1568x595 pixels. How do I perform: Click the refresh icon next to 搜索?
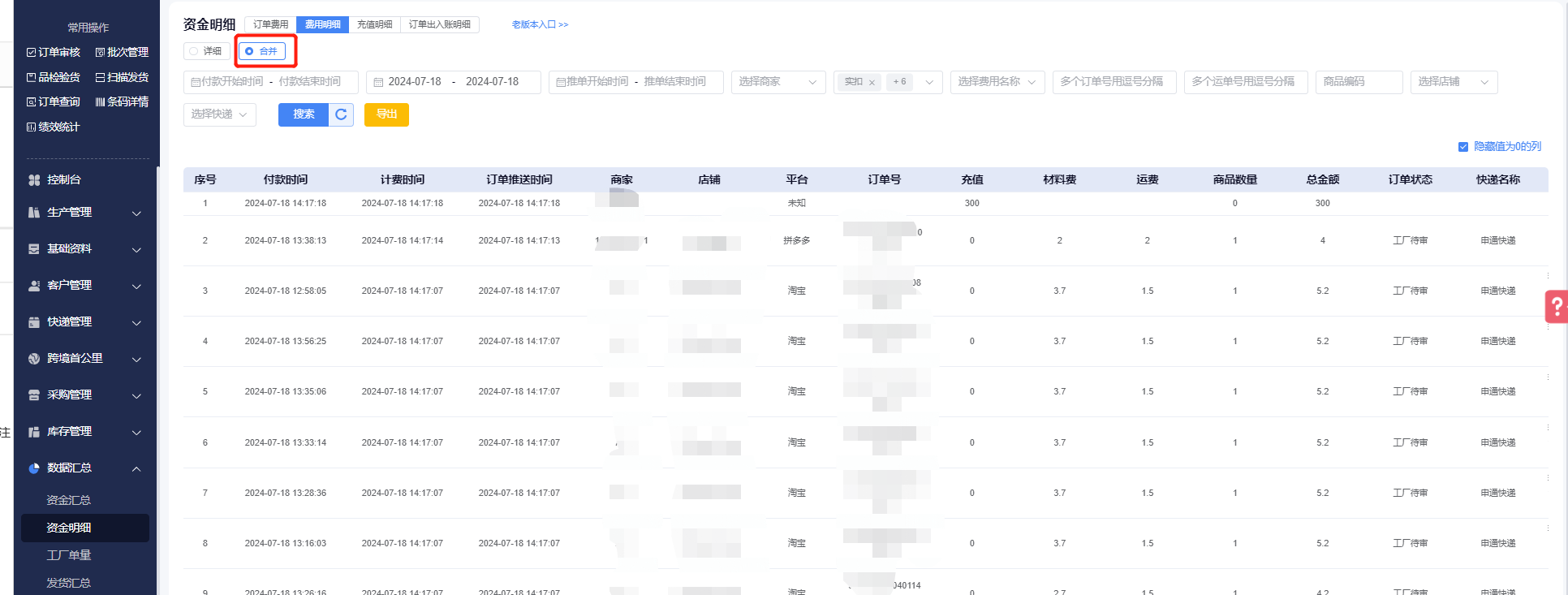tap(341, 114)
